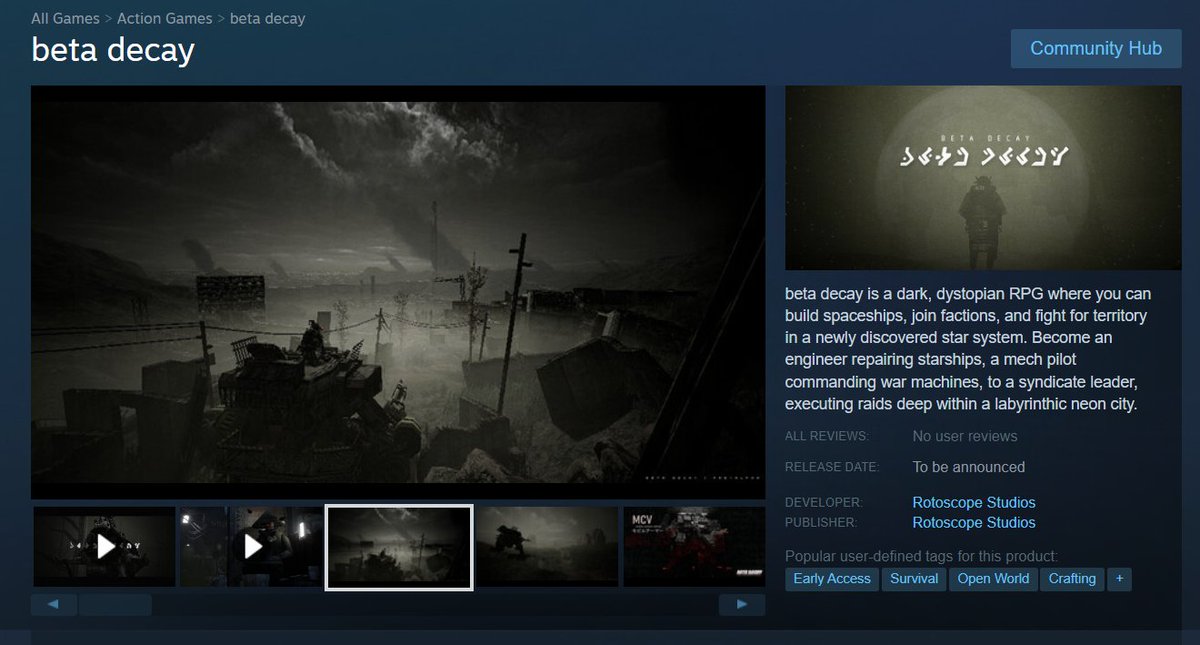Click the right arrow of thumbnail strip

pyautogui.click(x=742, y=604)
